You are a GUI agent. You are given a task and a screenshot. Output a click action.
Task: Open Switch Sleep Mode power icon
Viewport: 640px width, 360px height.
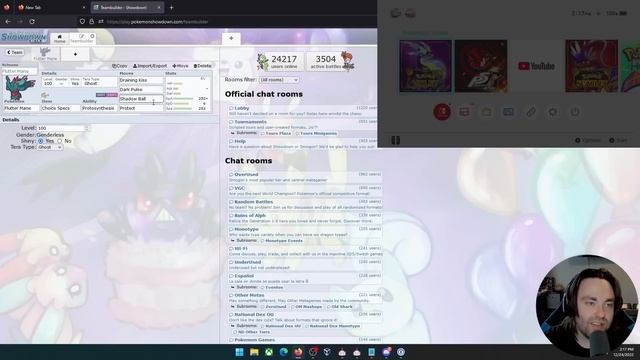point(574,112)
